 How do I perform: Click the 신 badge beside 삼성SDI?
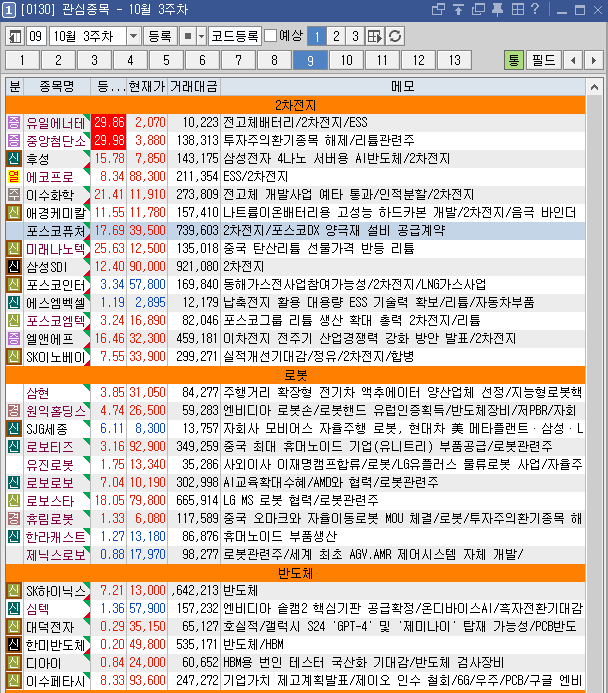click(13, 266)
